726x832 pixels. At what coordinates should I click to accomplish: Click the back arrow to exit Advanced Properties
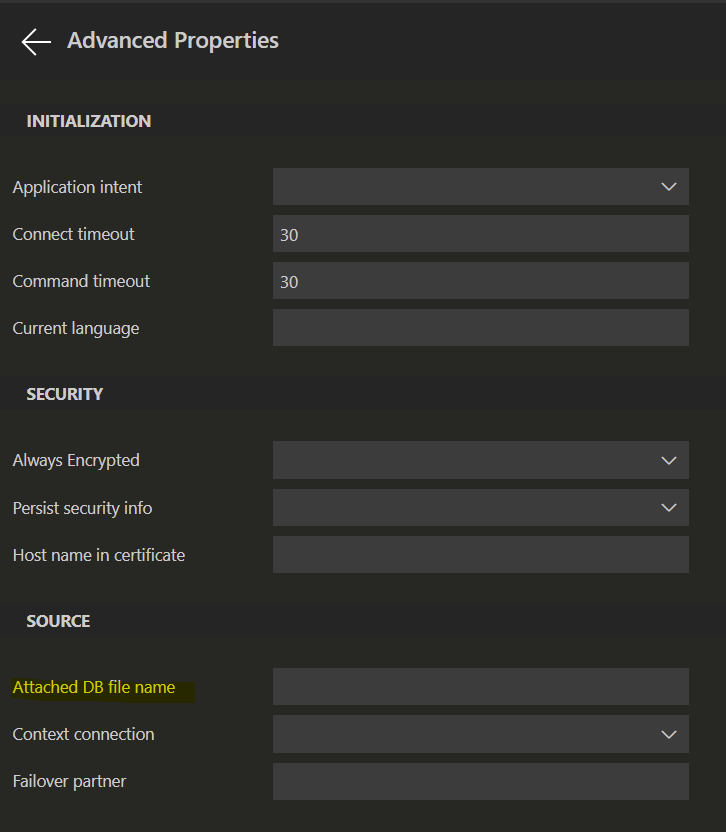coord(35,41)
